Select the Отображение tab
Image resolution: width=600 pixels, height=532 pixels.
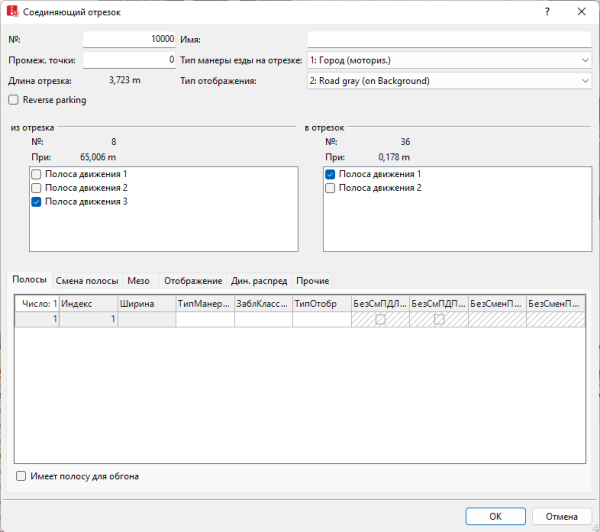tap(192, 281)
